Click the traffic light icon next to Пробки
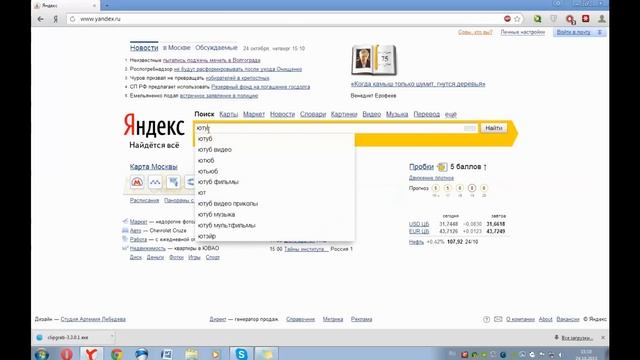 [442, 167]
